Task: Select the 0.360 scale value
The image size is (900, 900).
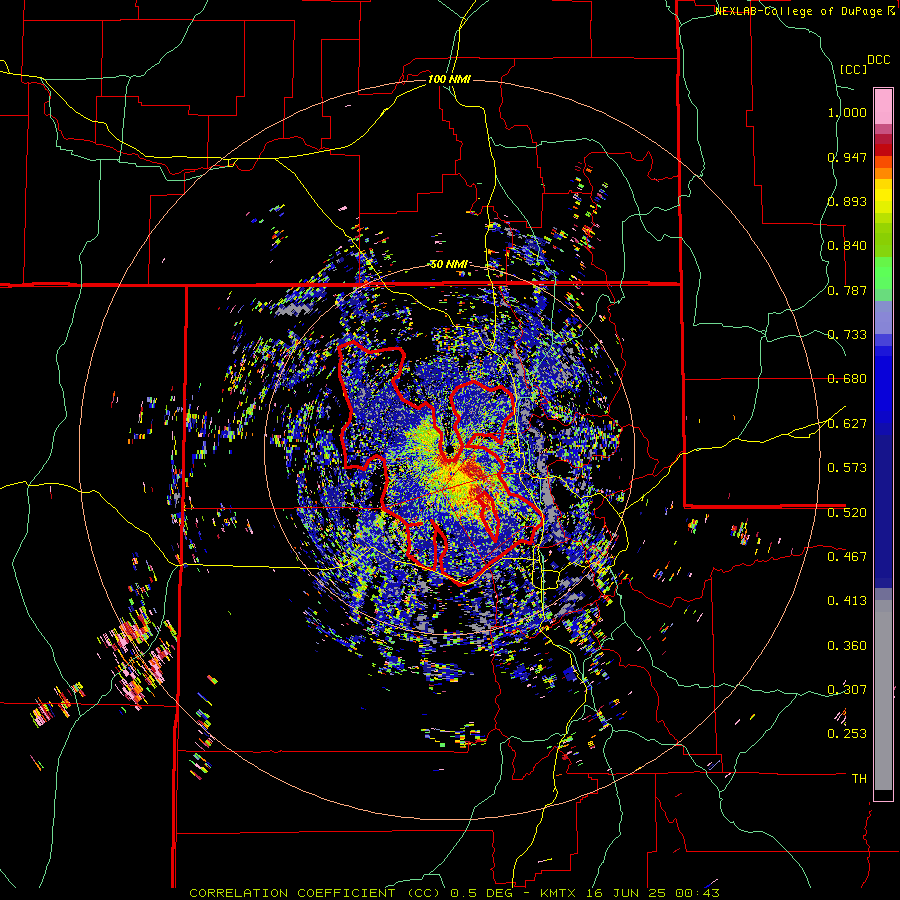Action: tap(847, 646)
